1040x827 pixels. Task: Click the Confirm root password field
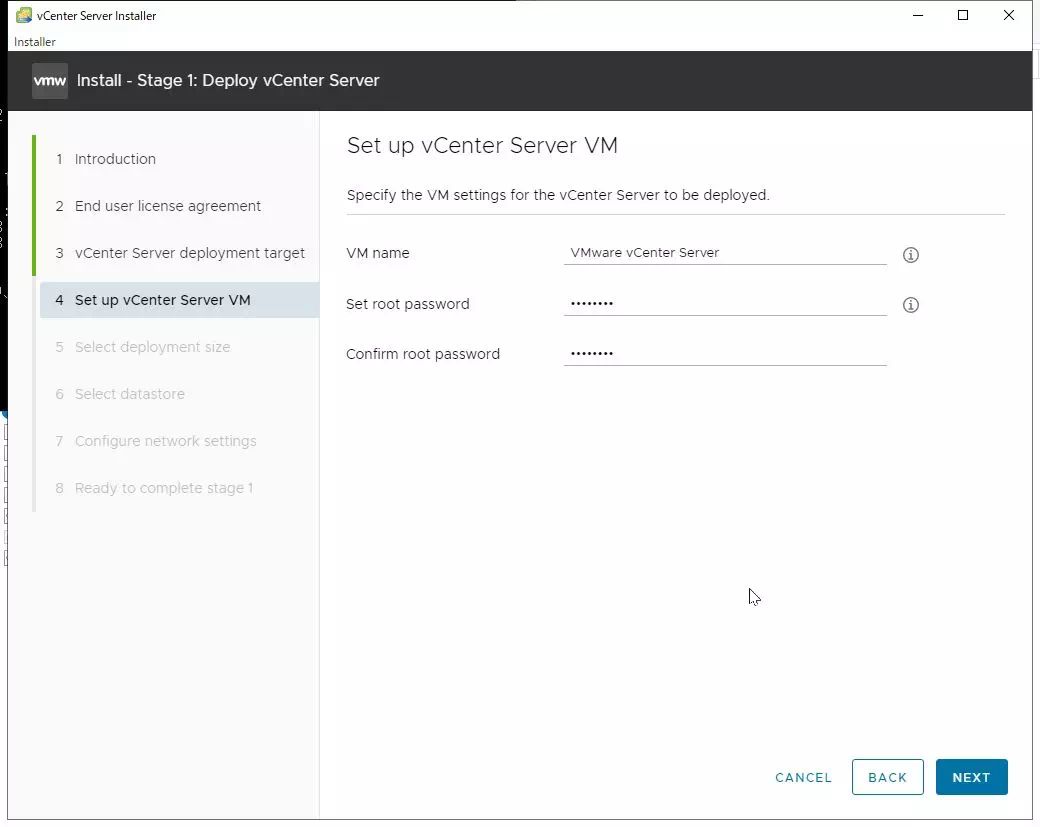pos(725,353)
